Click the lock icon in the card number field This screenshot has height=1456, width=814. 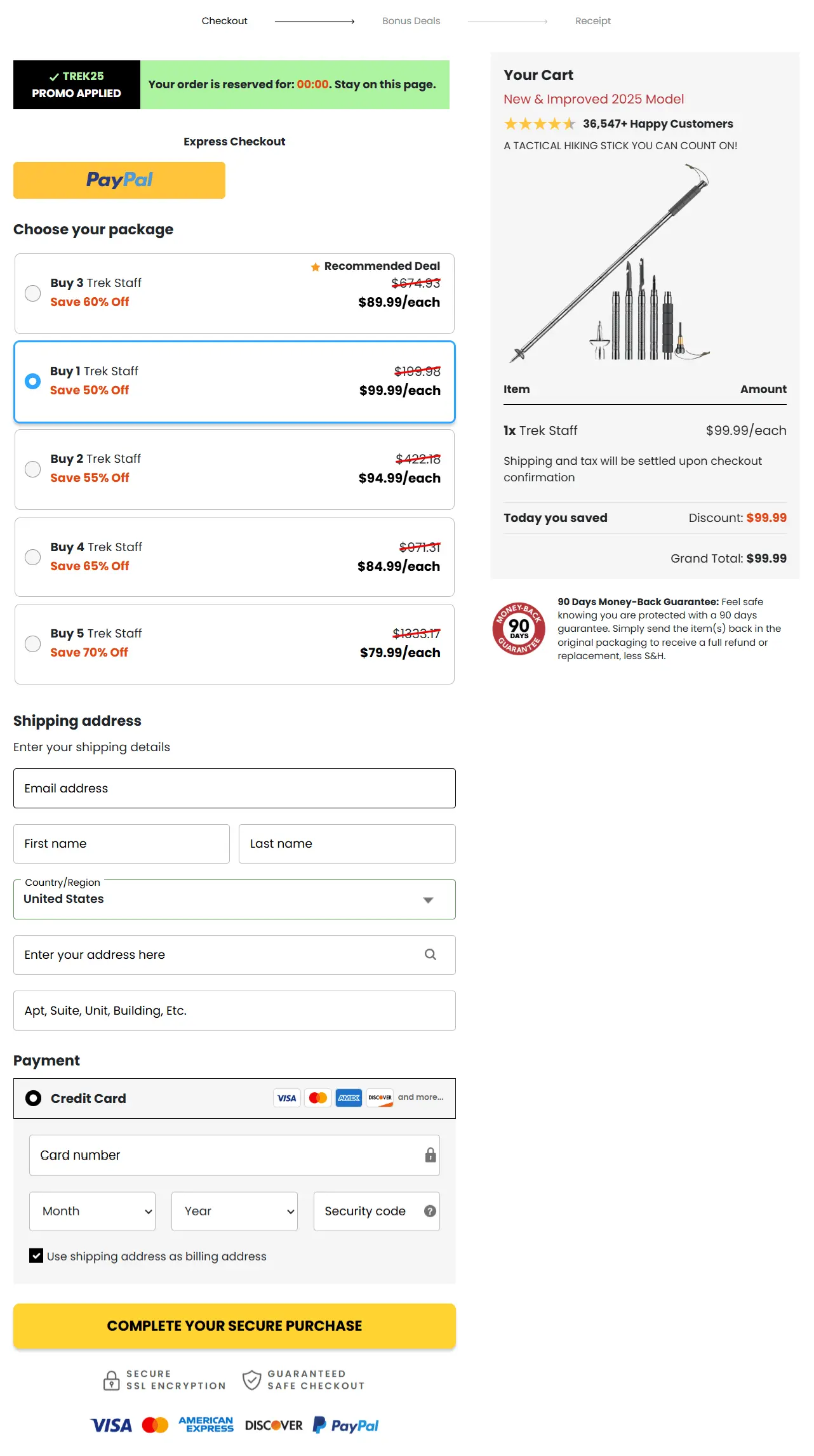point(430,1154)
